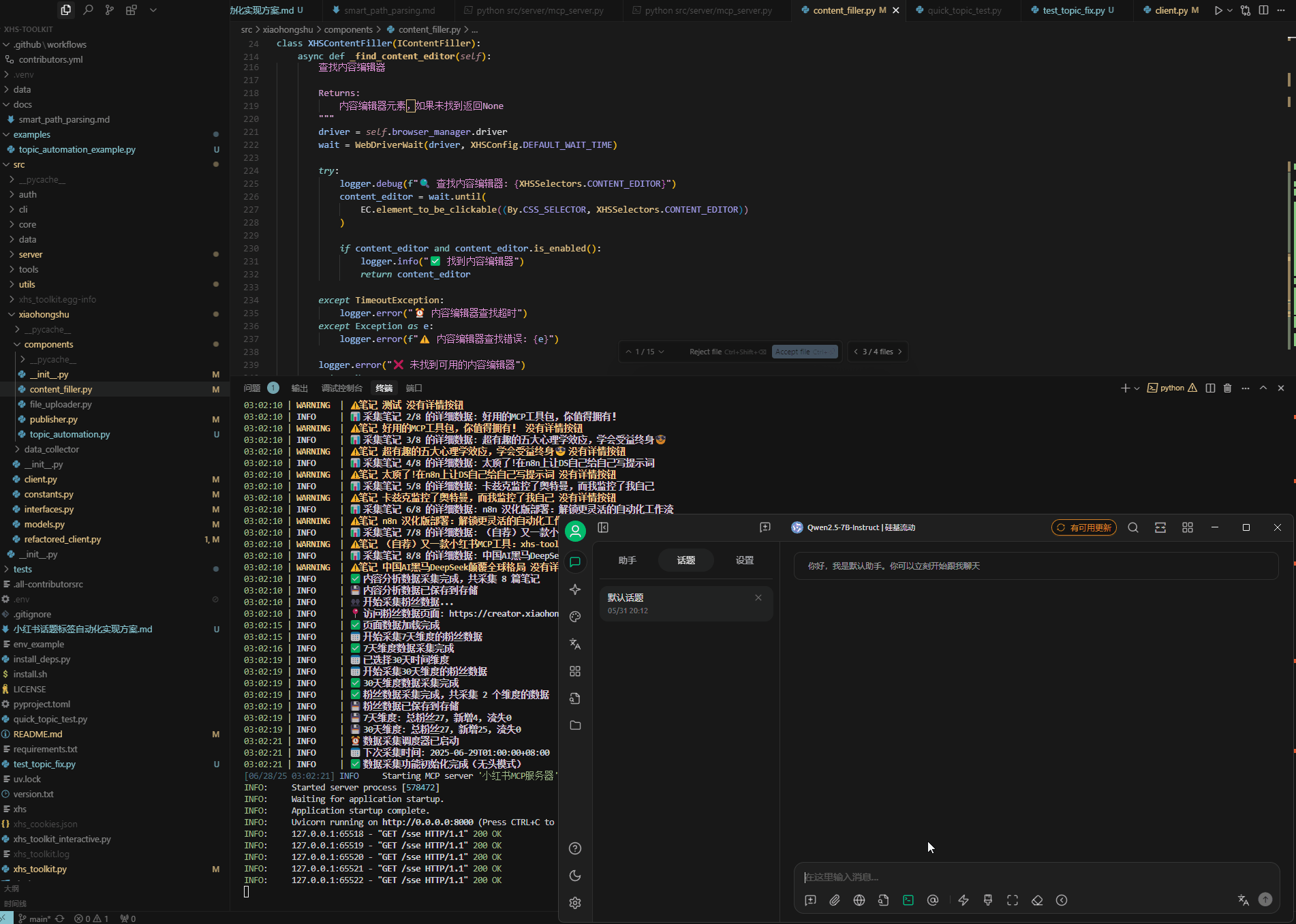Click the @ mention model icon
This screenshot has height=924, width=1296.
[x=933, y=900]
